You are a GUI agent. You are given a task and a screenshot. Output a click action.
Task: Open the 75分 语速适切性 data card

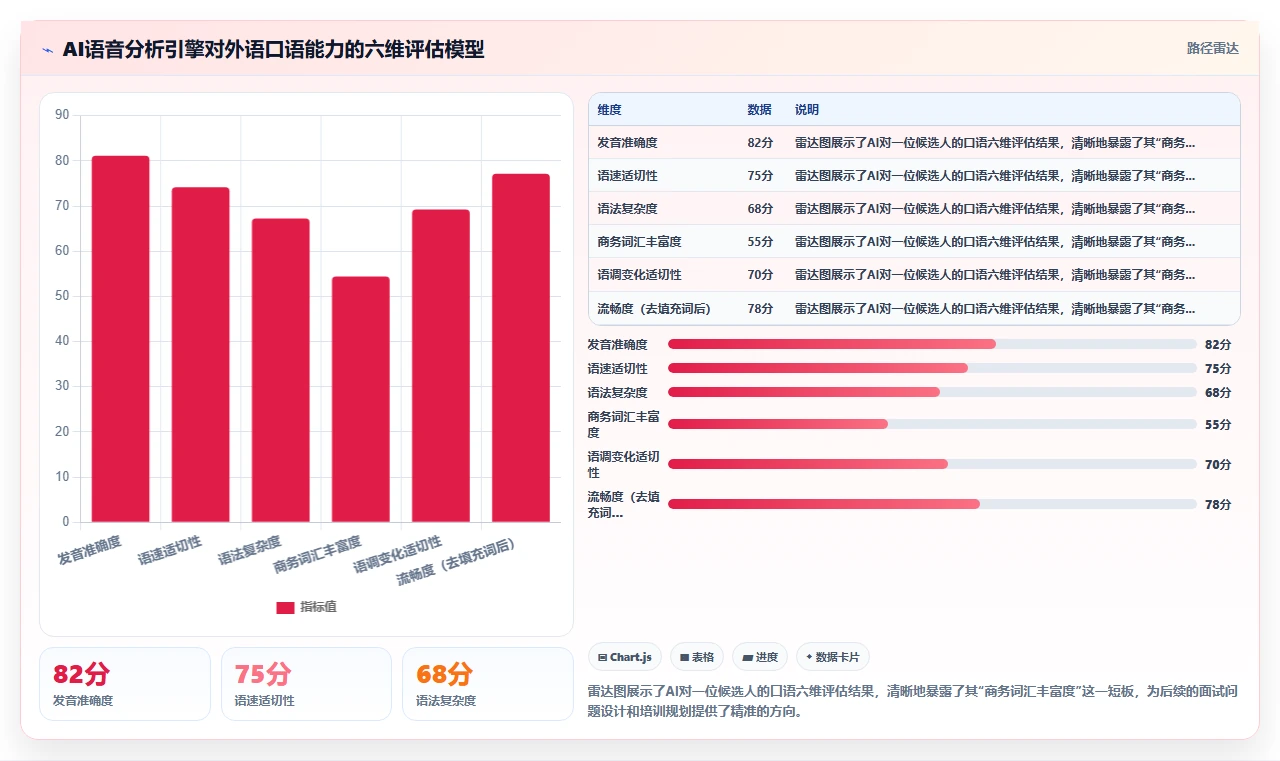tap(306, 684)
